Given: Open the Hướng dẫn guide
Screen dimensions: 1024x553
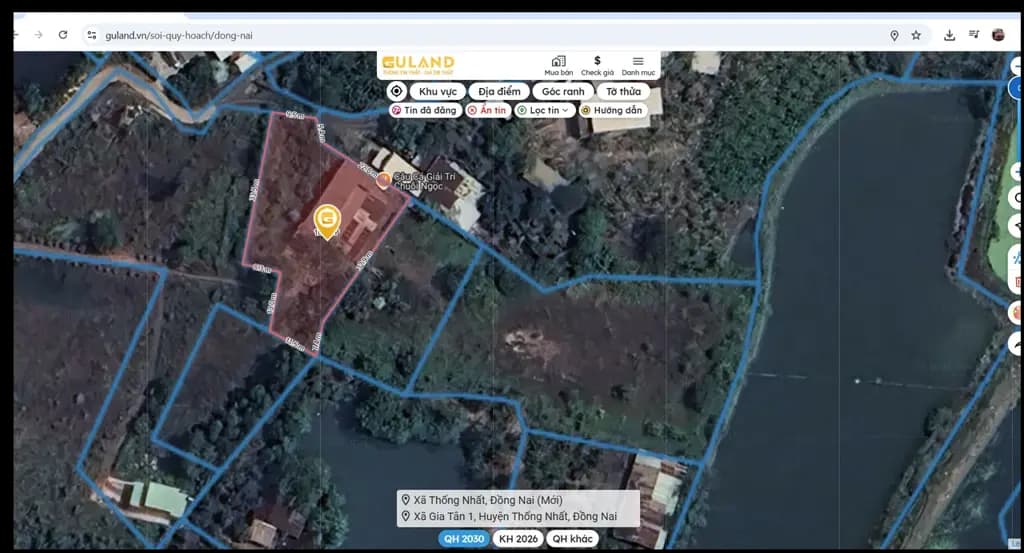Looking at the screenshot, I should point(613,110).
